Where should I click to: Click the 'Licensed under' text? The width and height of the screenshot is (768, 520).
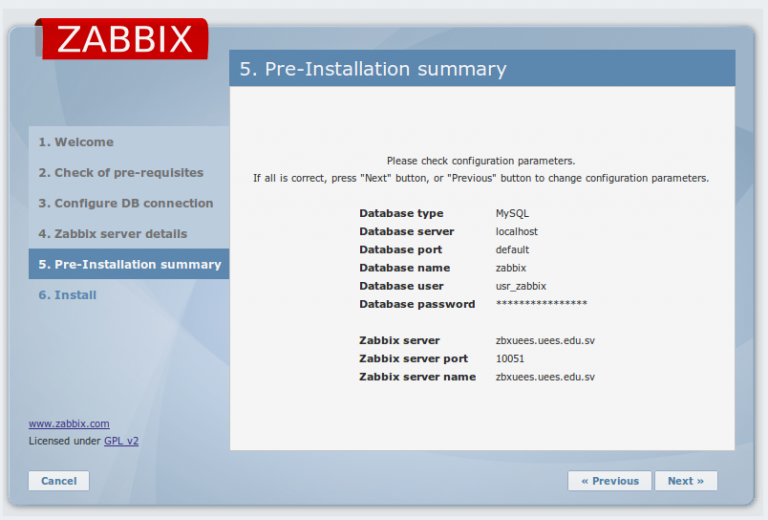(x=65, y=441)
